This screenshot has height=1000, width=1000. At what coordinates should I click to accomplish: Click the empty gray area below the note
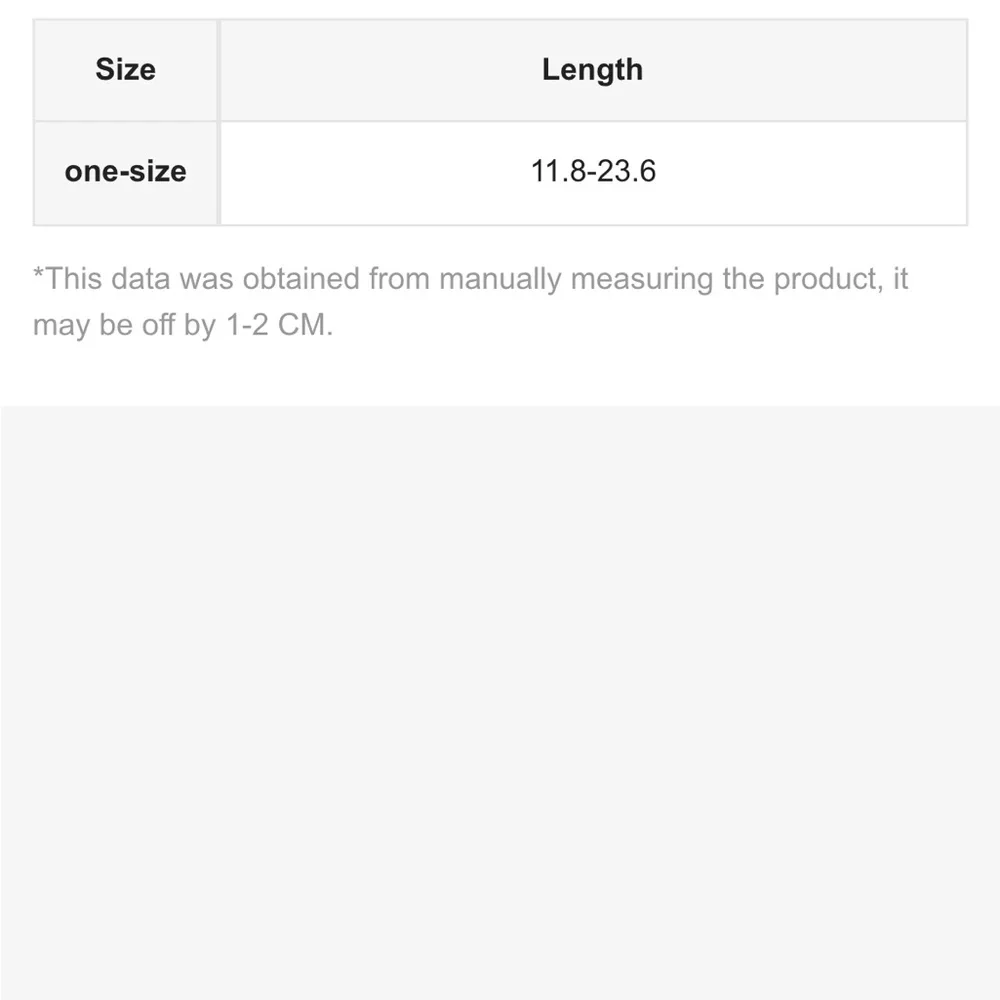point(500,700)
